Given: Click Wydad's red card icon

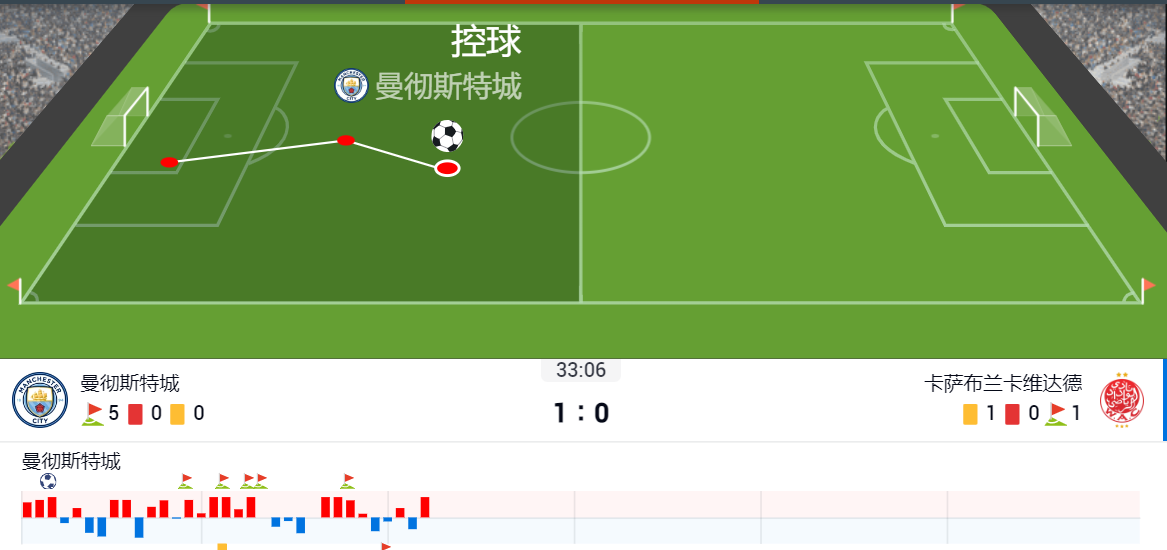Looking at the screenshot, I should coord(1012,413).
